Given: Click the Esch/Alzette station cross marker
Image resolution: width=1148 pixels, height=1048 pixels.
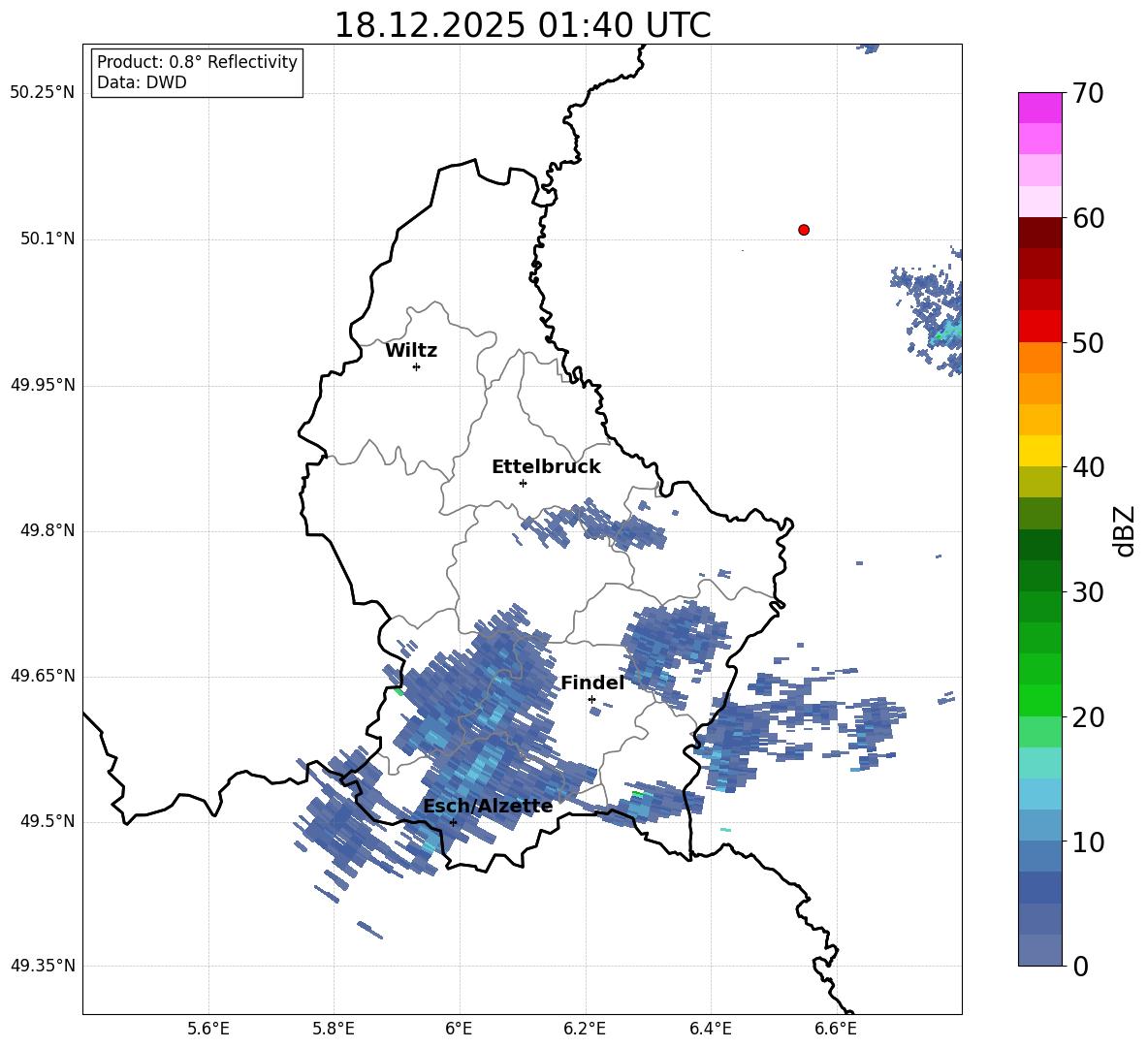Looking at the screenshot, I should click(x=453, y=822).
